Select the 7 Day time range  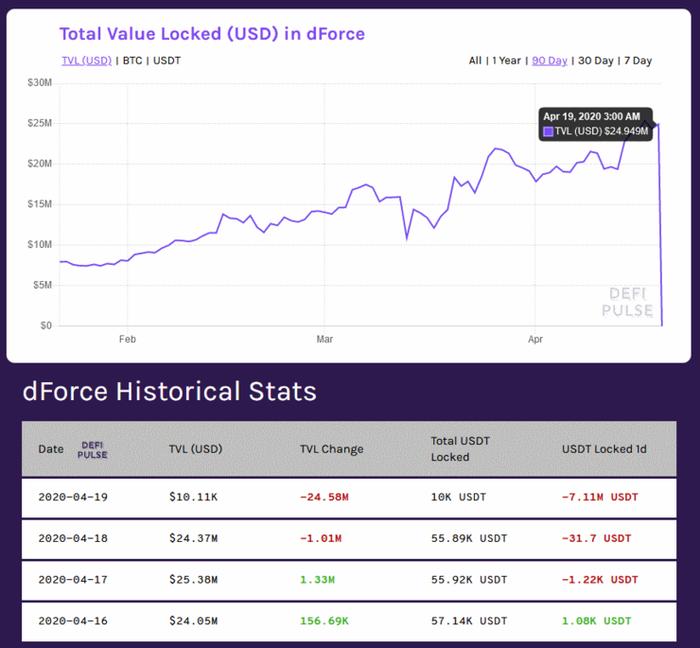(638, 60)
